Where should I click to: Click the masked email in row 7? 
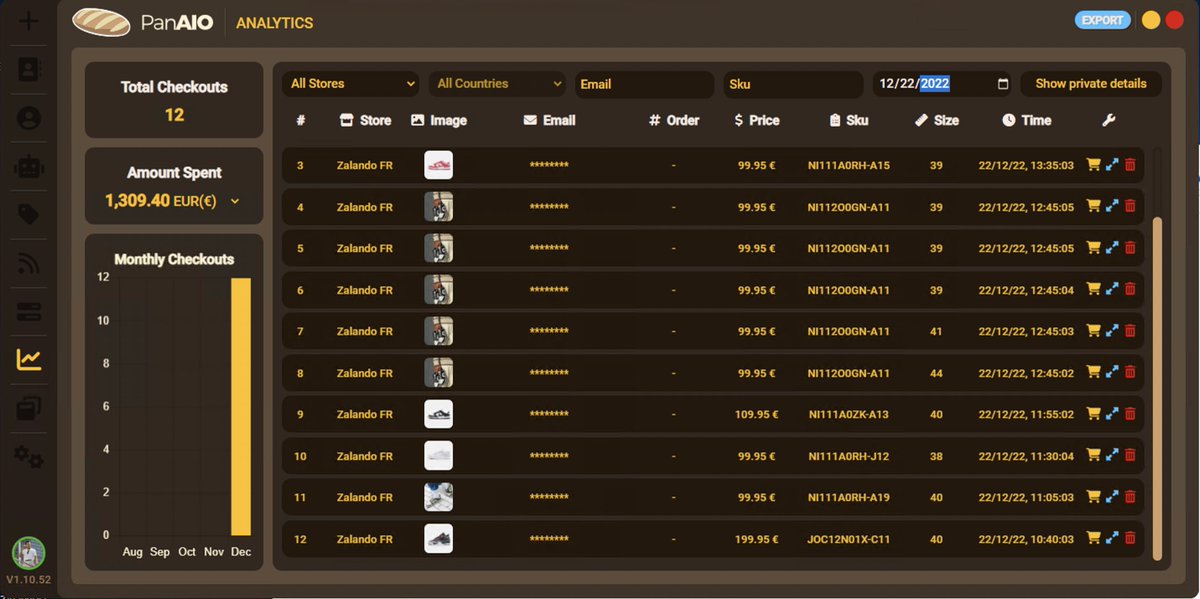tap(549, 332)
